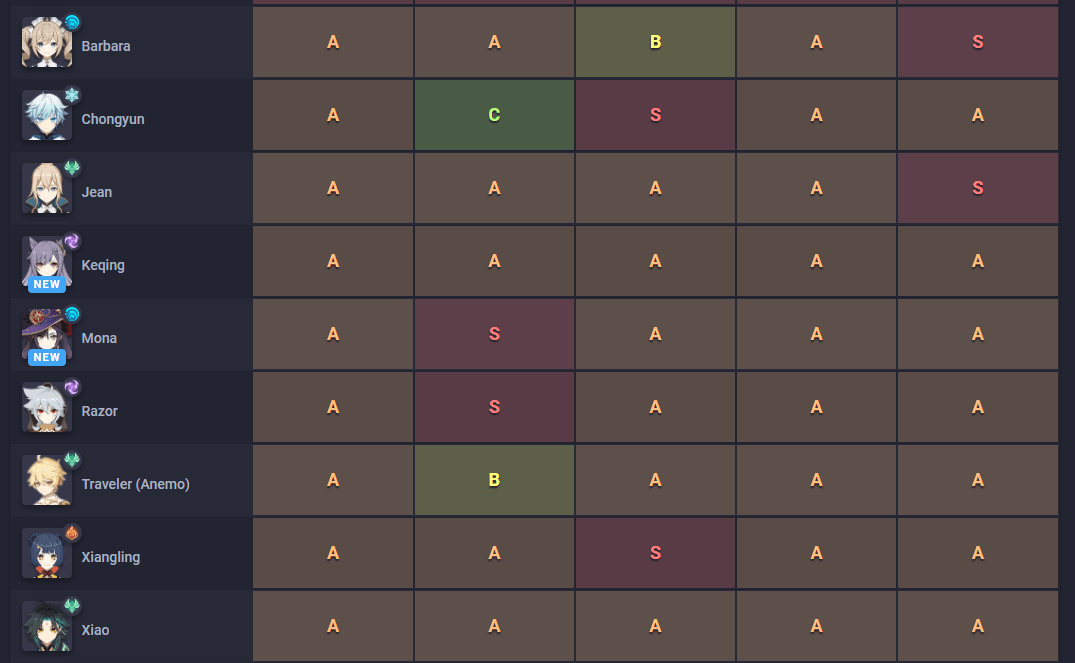Screen dimensions: 1075x663
Task: Click Traveler (Anemo)'s B tier cell
Action: click(x=494, y=480)
